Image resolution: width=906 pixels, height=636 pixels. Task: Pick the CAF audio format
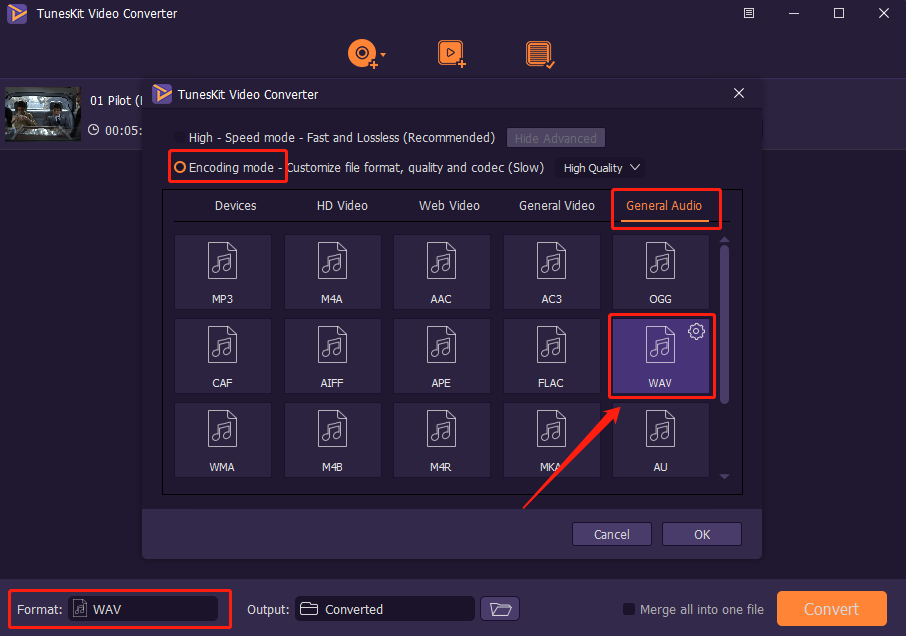tap(222, 356)
